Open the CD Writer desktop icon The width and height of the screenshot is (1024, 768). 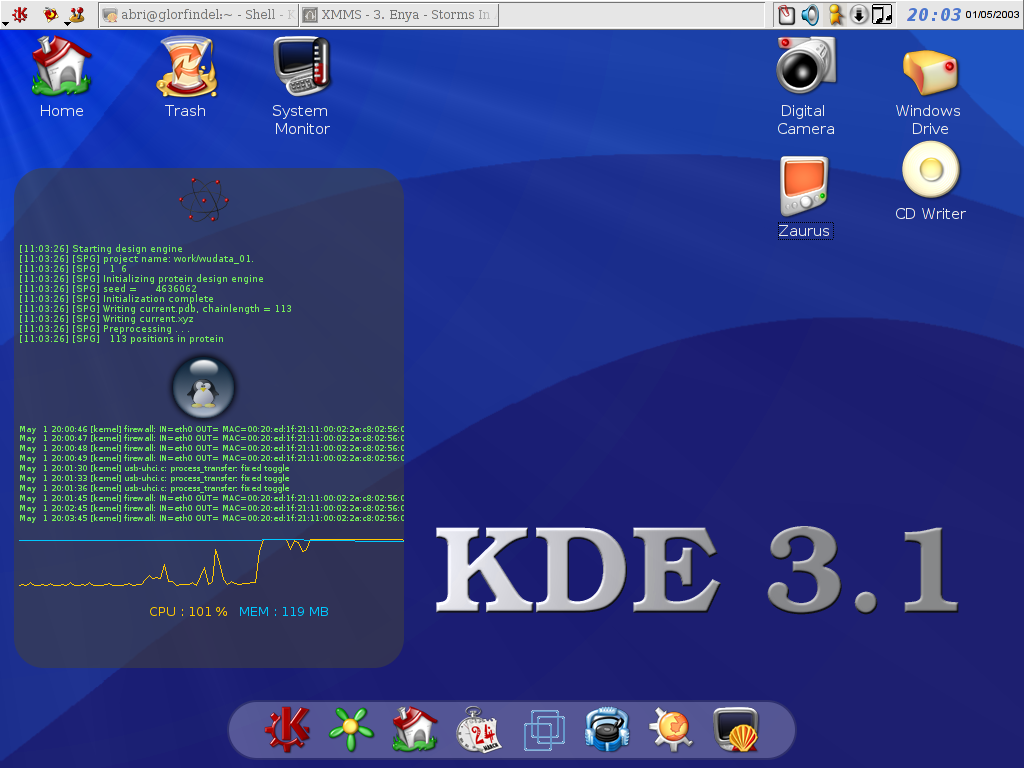(931, 182)
